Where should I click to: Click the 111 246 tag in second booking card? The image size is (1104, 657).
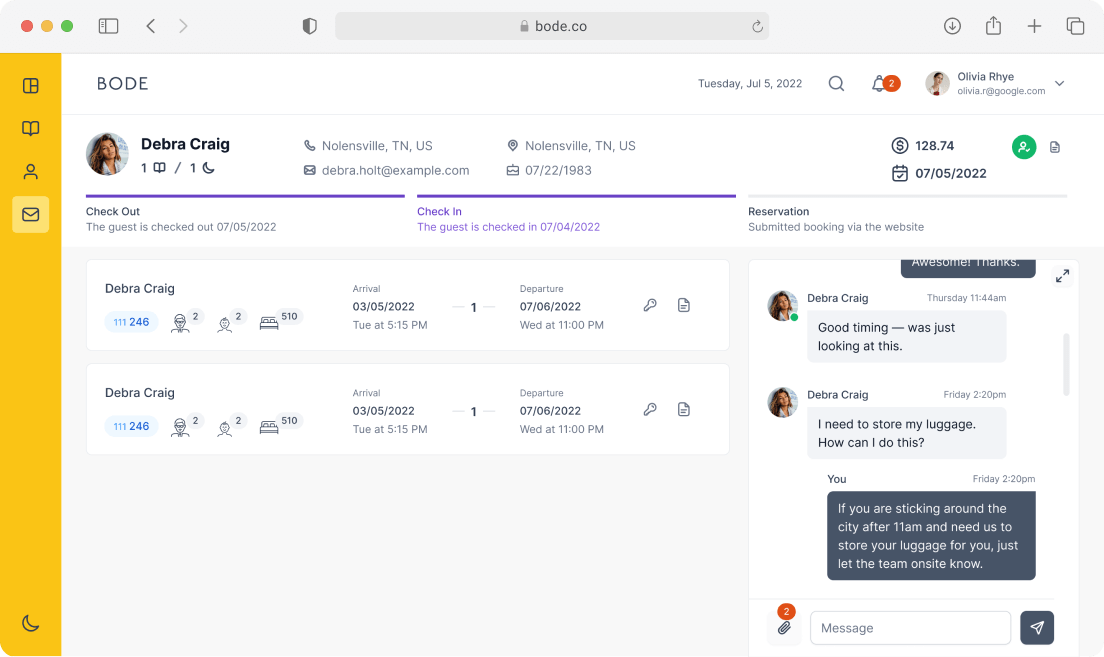(132, 426)
